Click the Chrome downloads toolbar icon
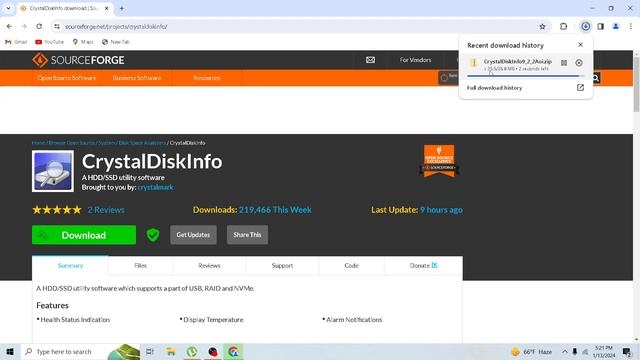640x360 pixels. pyautogui.click(x=585, y=27)
